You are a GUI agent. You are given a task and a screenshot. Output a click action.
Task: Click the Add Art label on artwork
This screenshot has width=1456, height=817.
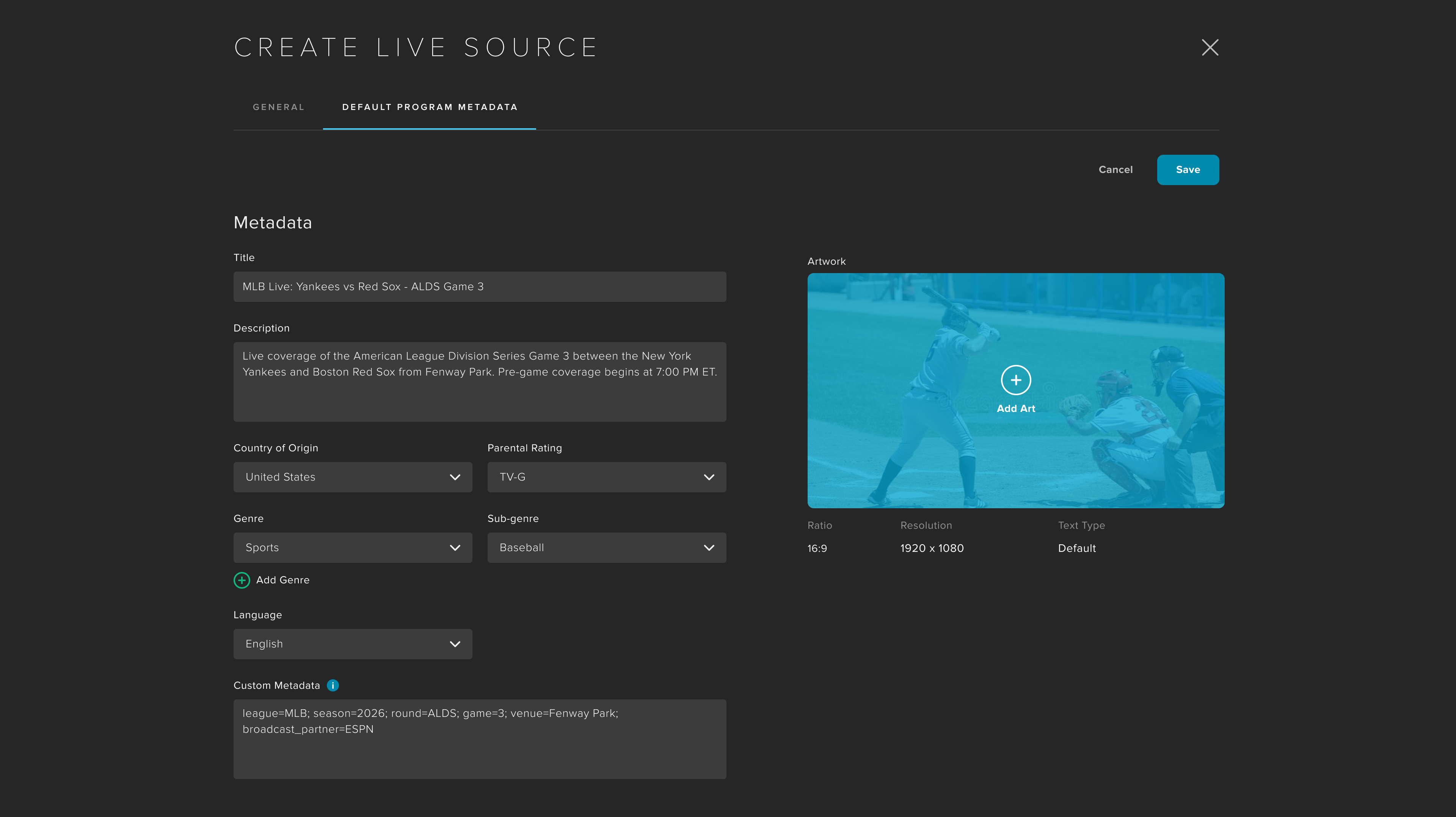point(1016,408)
